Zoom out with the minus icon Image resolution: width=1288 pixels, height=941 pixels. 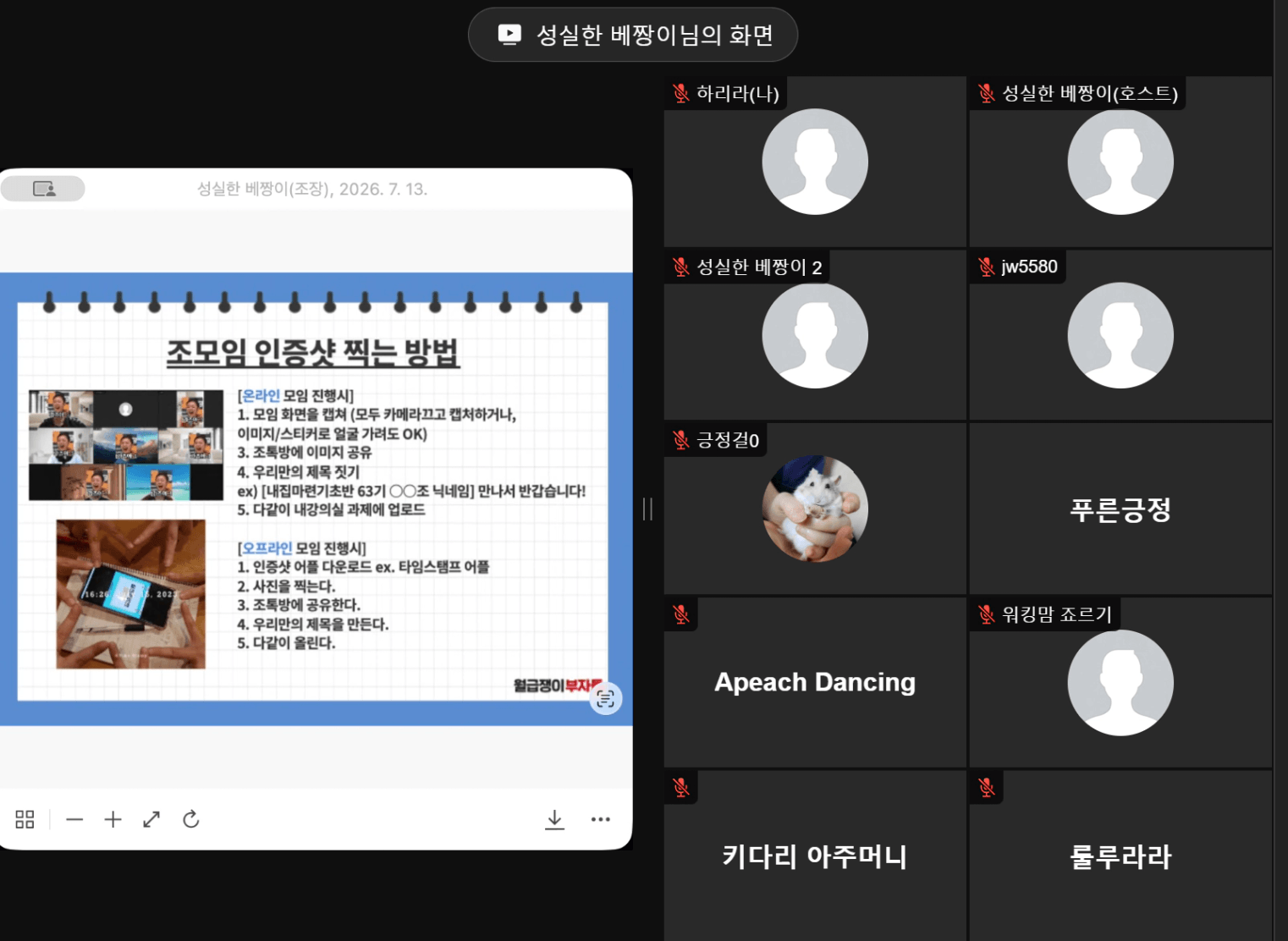74,819
